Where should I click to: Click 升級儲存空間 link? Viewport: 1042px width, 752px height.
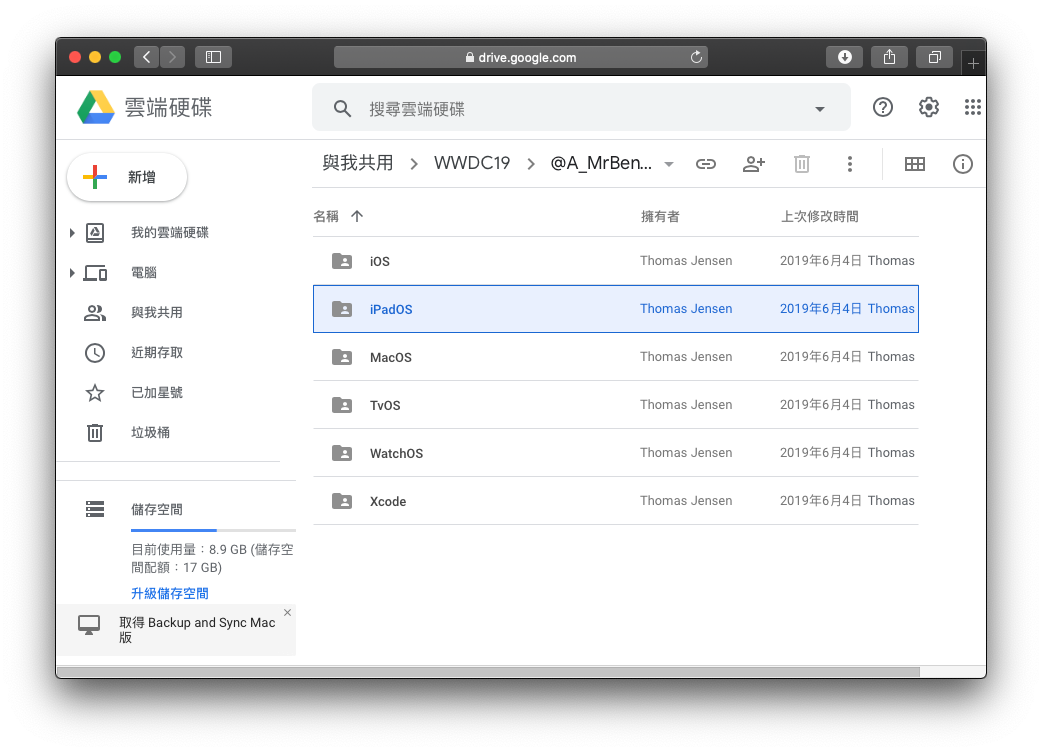[169, 593]
